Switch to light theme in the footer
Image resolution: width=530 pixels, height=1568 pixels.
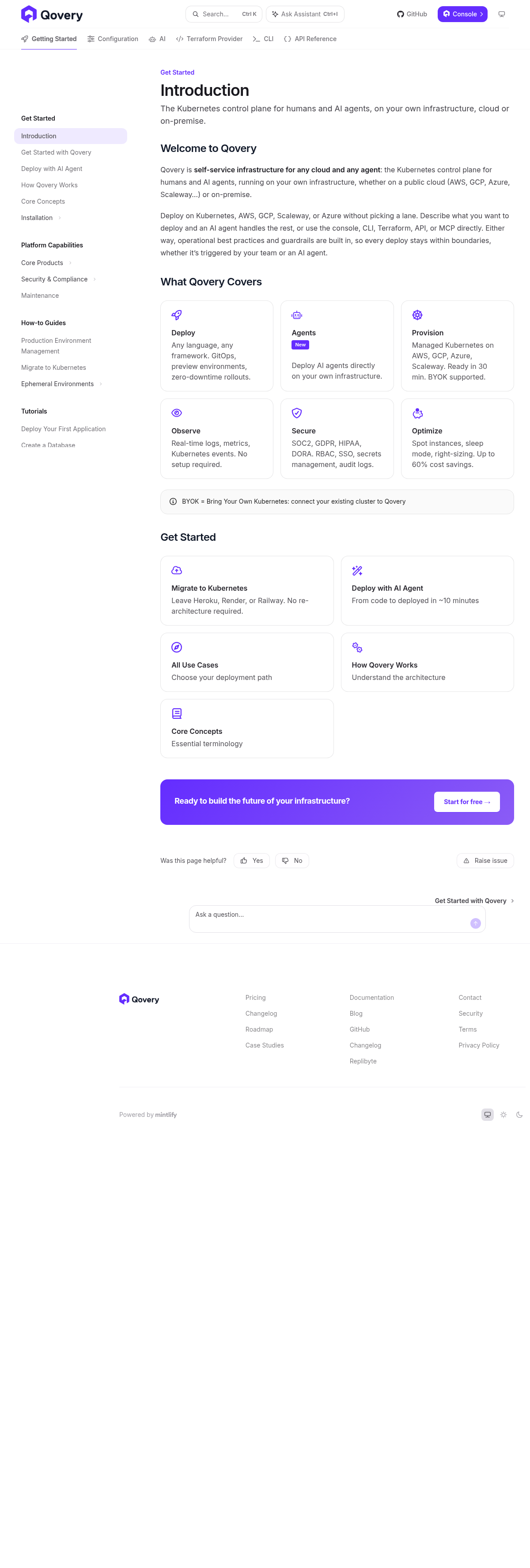point(503,1115)
